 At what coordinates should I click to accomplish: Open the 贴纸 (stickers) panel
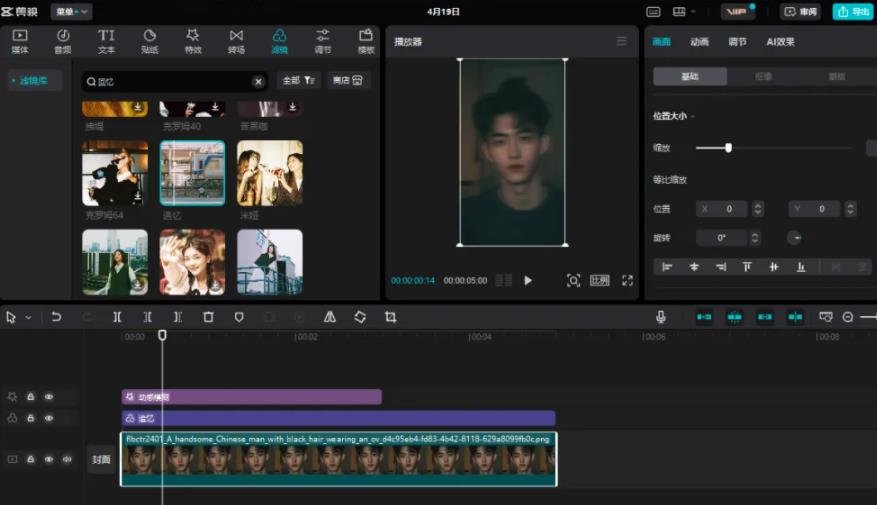(x=149, y=41)
